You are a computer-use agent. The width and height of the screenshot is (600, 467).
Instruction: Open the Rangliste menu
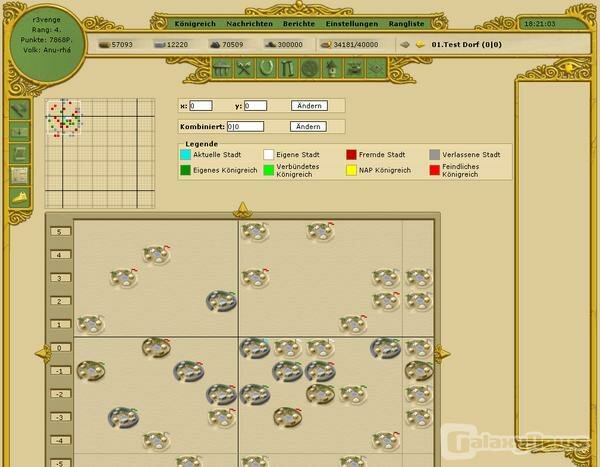tap(408, 21)
